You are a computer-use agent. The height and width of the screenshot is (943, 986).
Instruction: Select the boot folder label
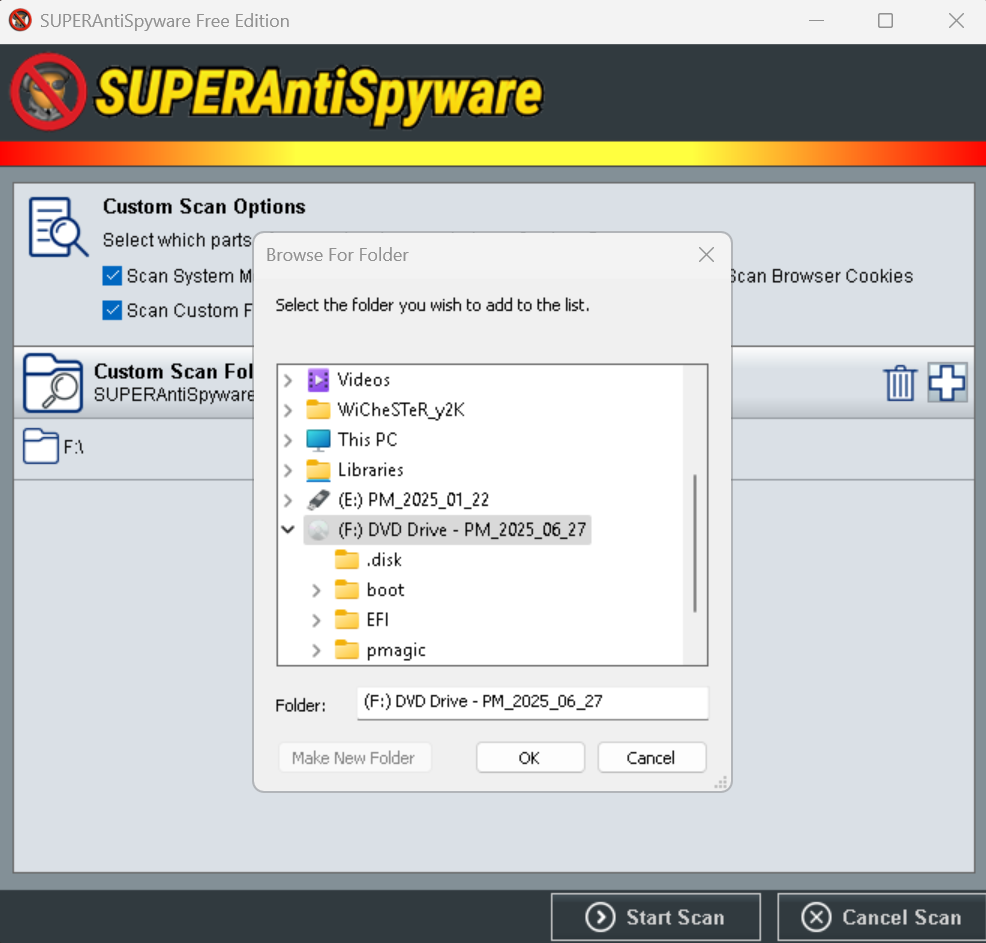pos(385,590)
